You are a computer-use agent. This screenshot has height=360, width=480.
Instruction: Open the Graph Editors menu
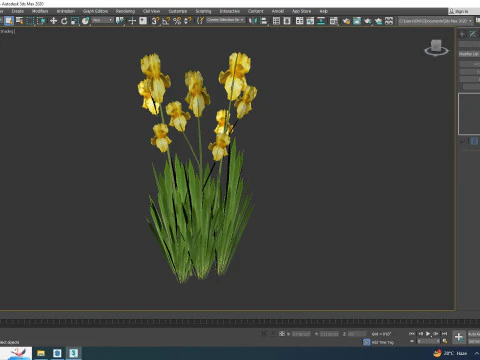tap(95, 11)
